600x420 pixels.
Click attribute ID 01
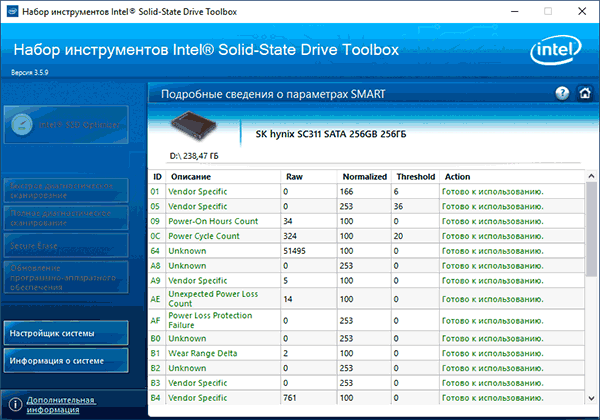[155, 192]
